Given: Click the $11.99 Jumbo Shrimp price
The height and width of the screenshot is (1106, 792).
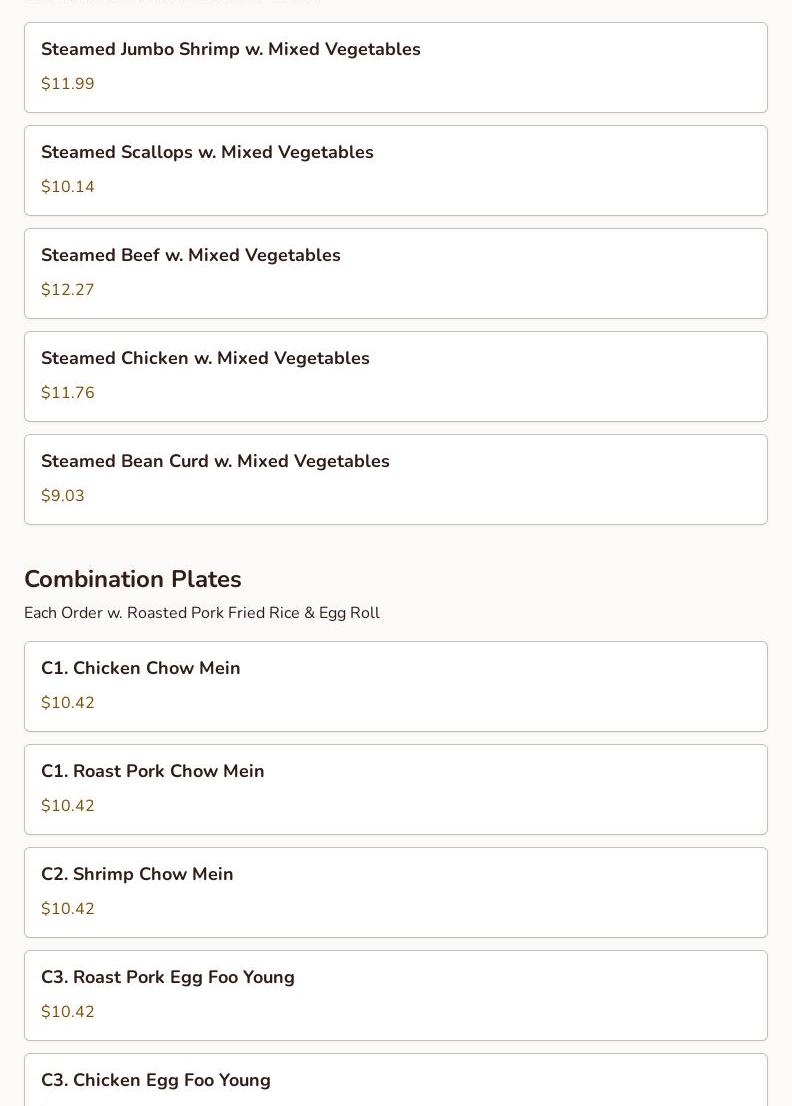Looking at the screenshot, I should point(68,84).
